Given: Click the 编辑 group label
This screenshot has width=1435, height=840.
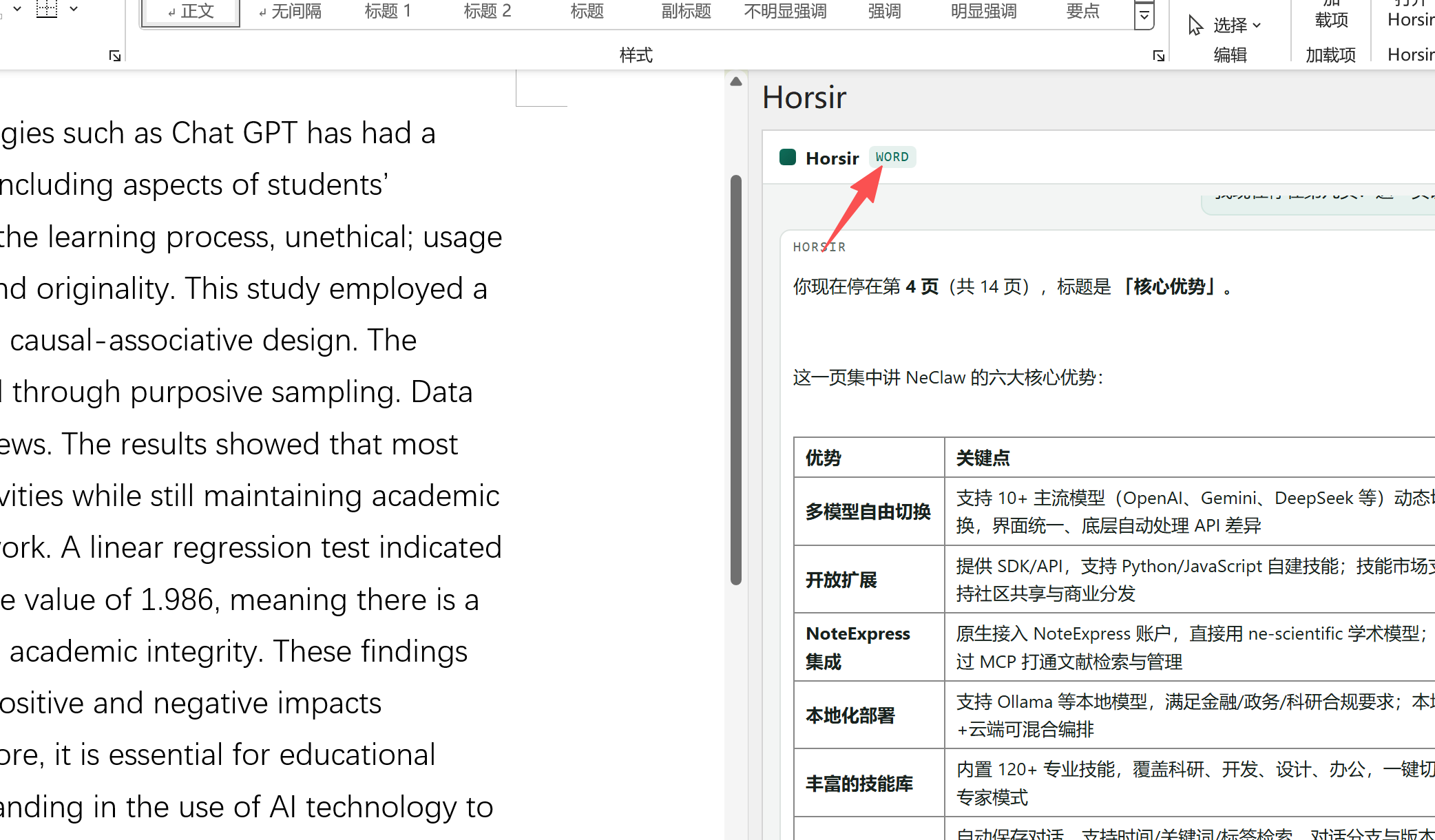Looking at the screenshot, I should coord(1230,54).
